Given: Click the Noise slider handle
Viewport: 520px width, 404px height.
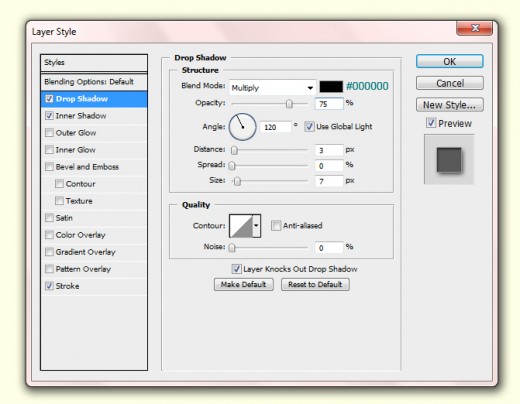Looking at the screenshot, I should (232, 248).
